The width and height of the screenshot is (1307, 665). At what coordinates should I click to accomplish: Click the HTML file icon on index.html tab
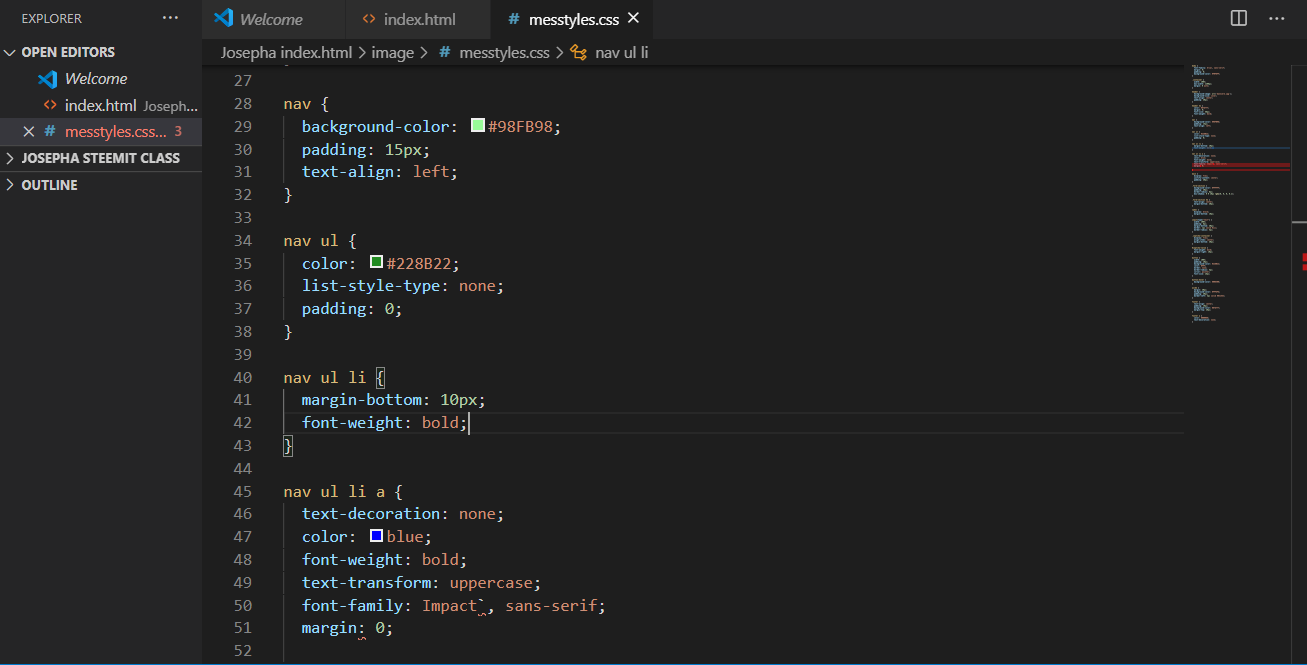[369, 19]
